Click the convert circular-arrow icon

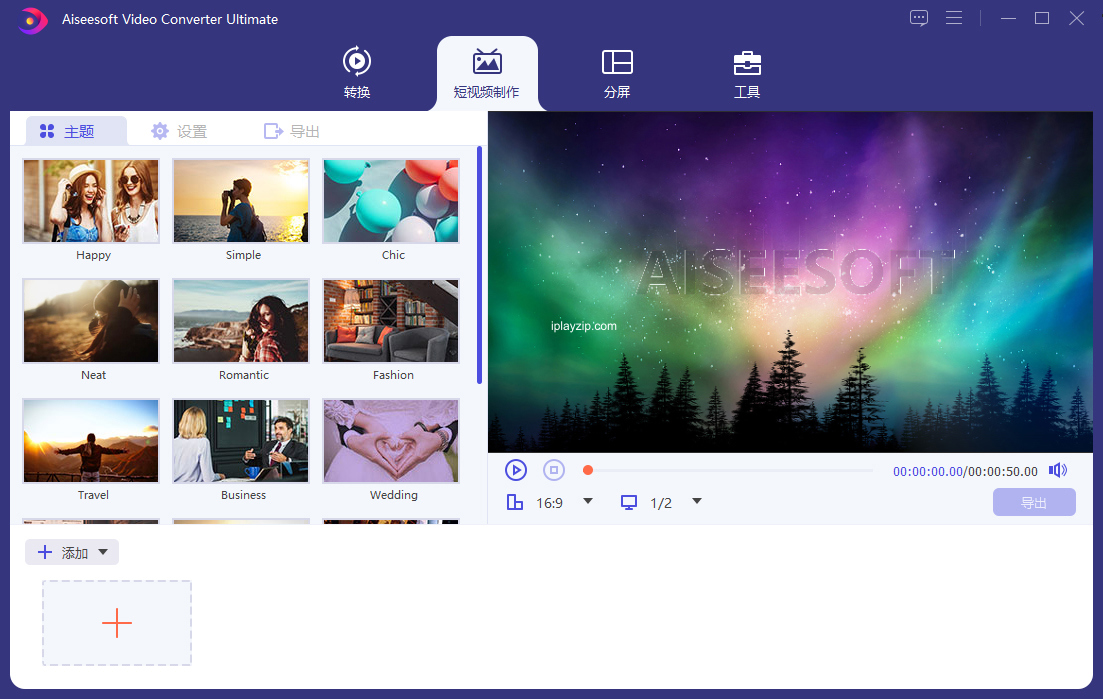(357, 62)
